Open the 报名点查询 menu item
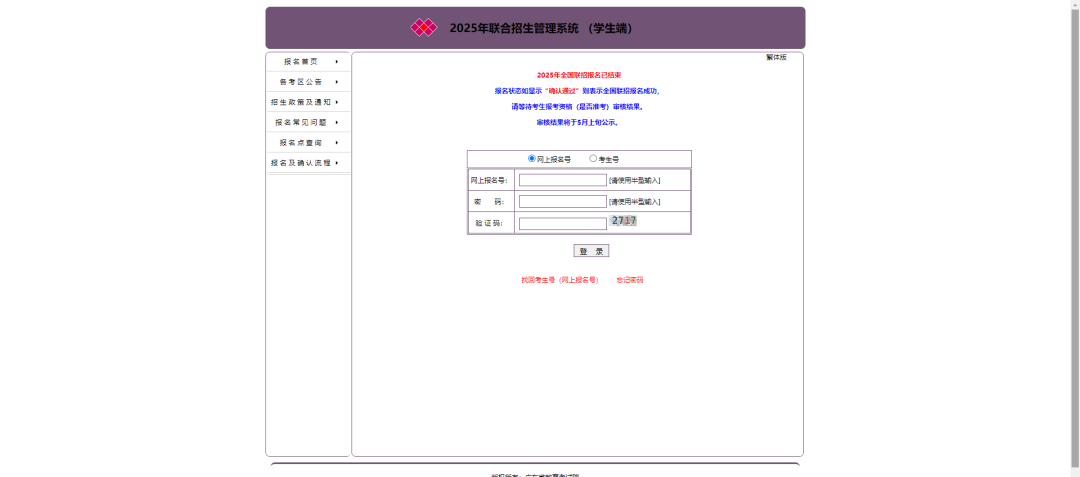The width and height of the screenshot is (1080, 477). (300, 142)
